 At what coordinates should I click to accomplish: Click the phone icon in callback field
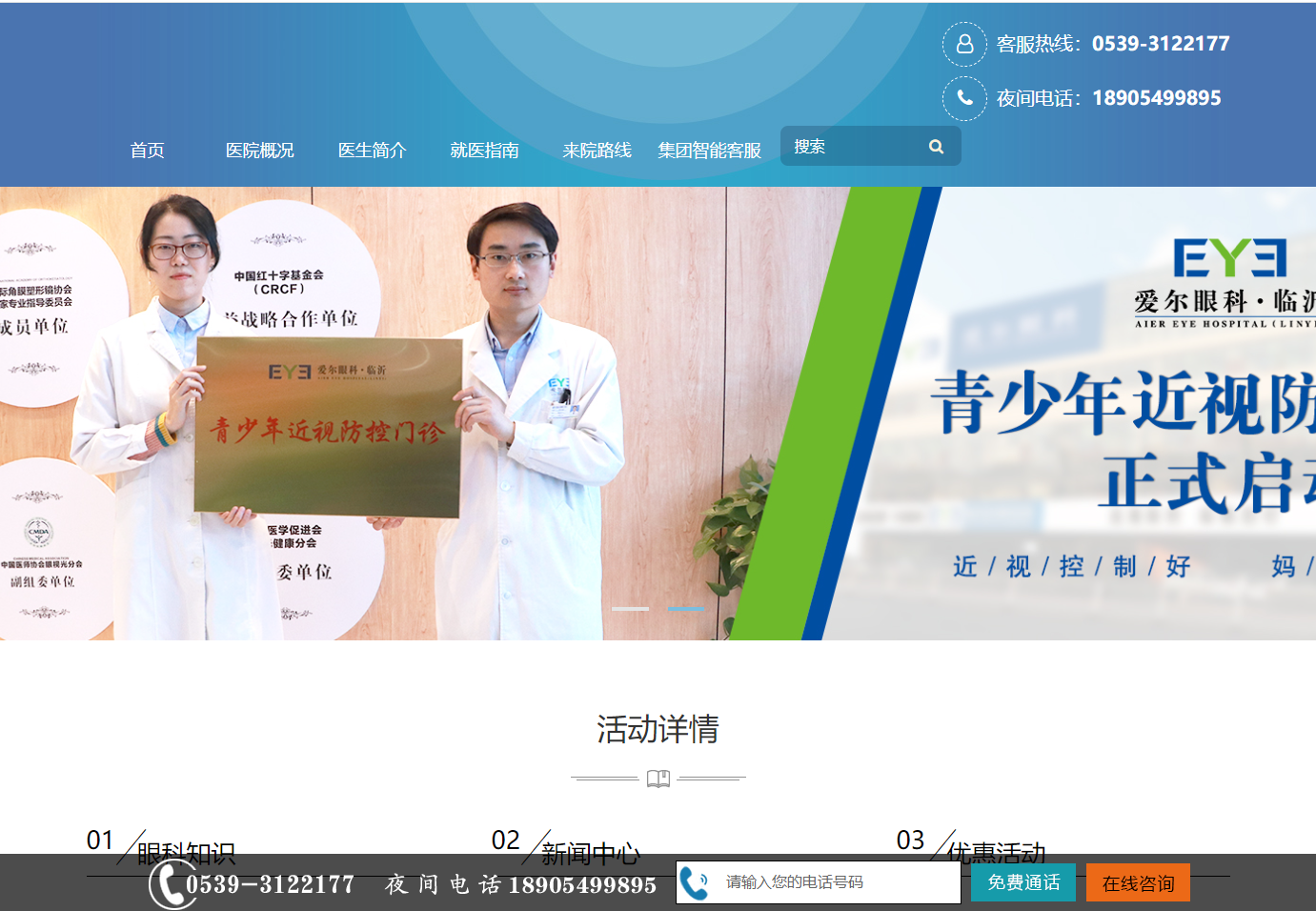tap(695, 883)
